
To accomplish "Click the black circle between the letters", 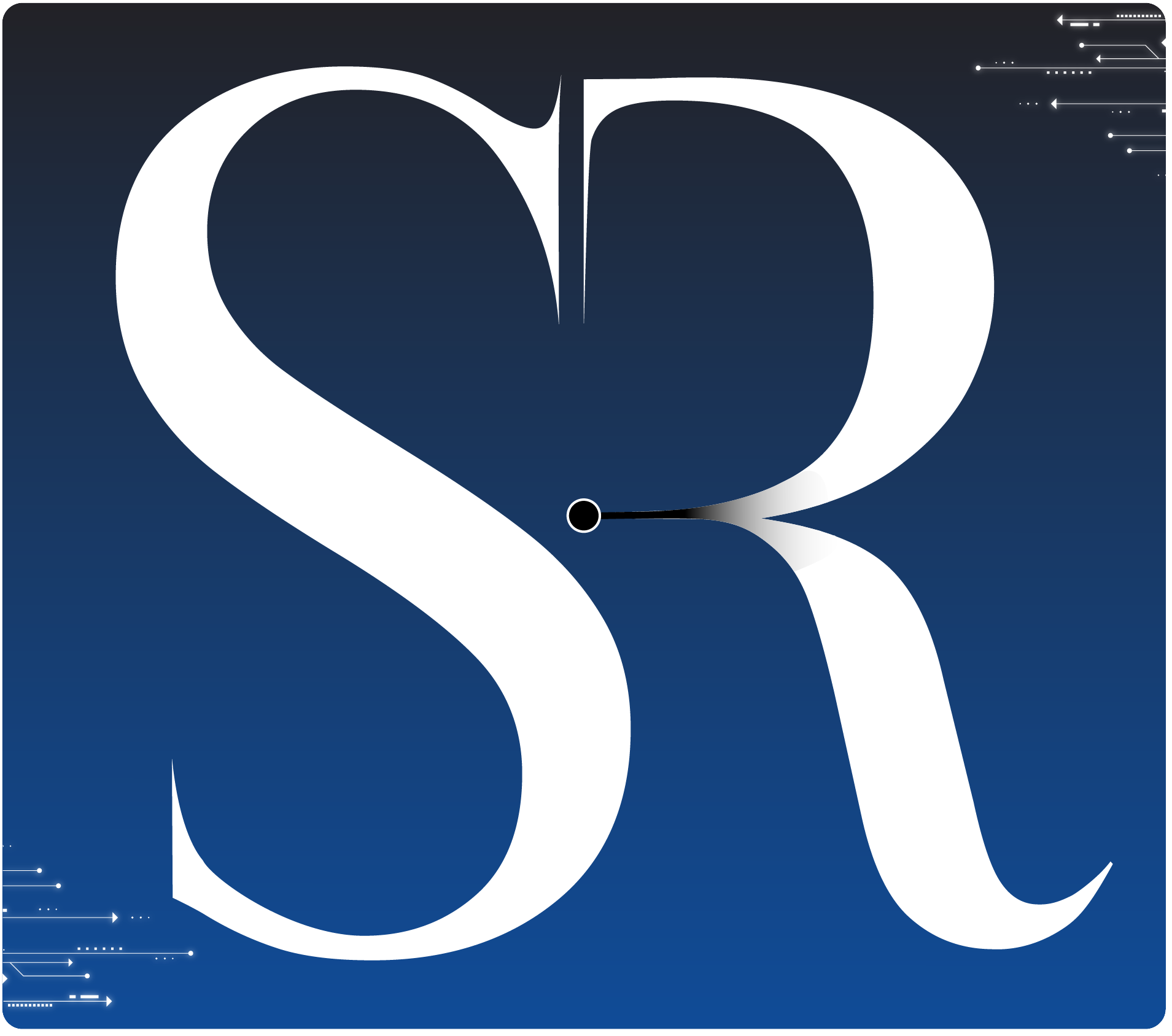I will tap(583, 515).
